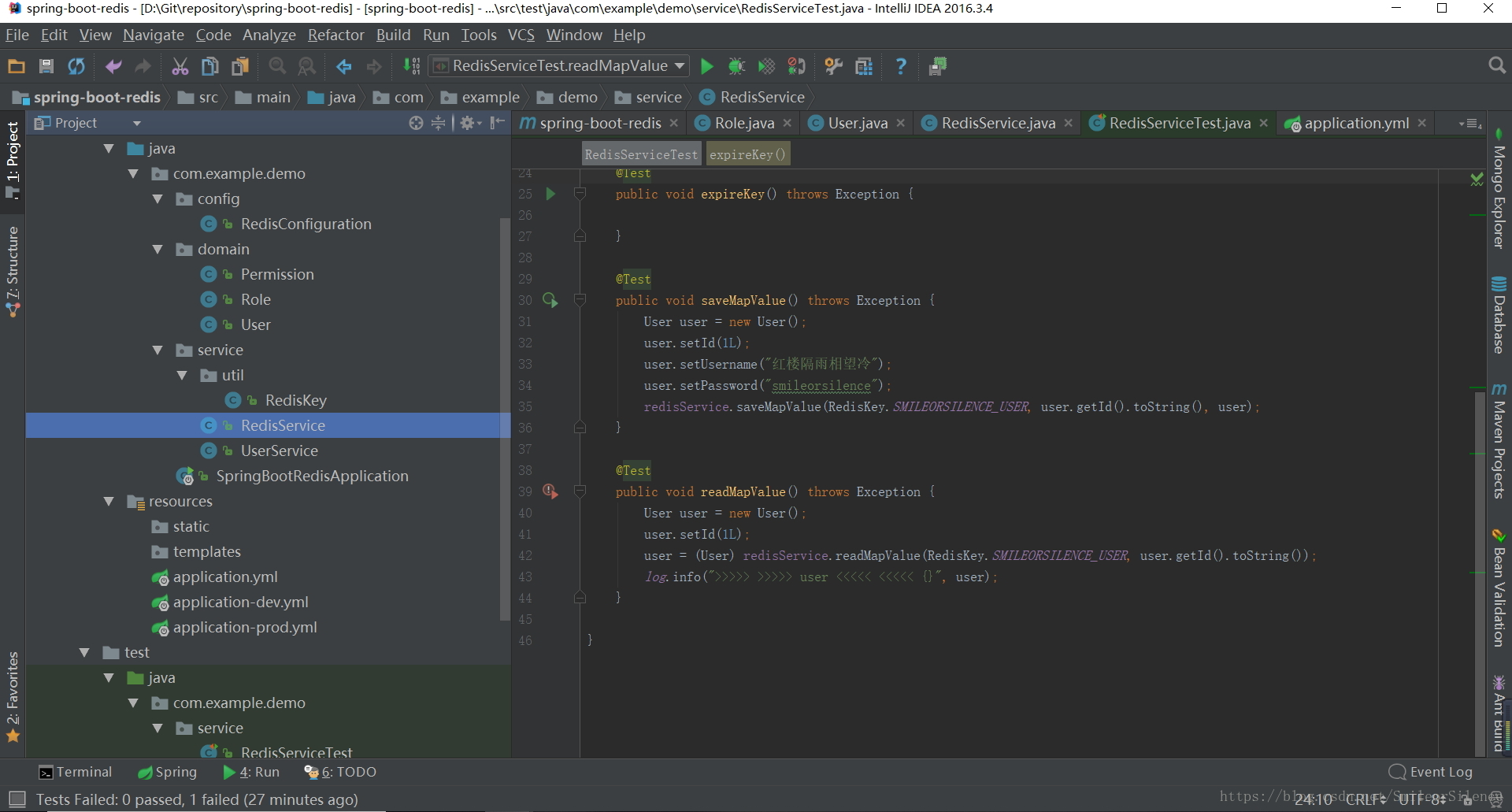This screenshot has height=812, width=1512.
Task: Open the 6: TODO tool window
Action: point(341,772)
